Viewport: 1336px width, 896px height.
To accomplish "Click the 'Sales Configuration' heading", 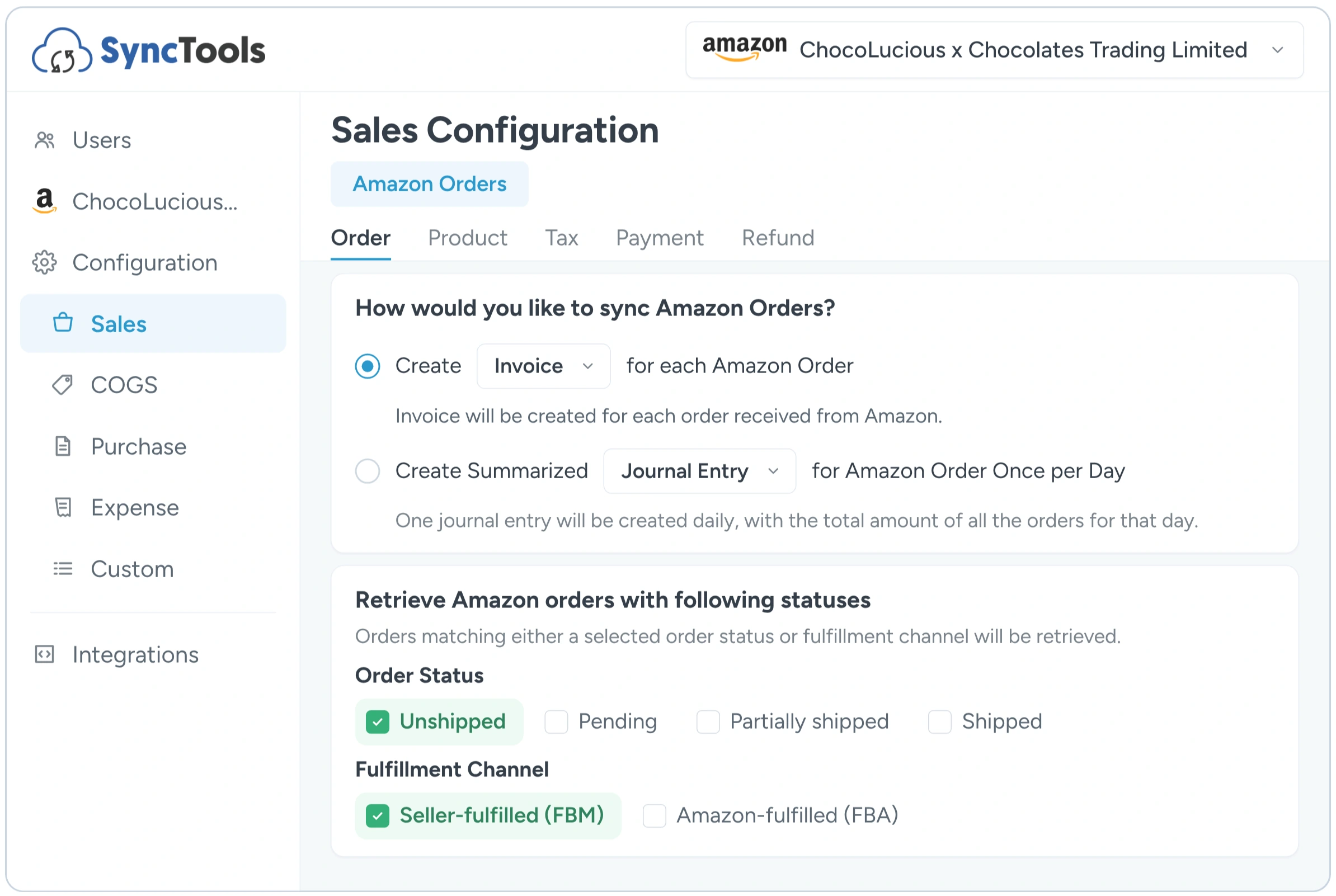I will click(495, 130).
